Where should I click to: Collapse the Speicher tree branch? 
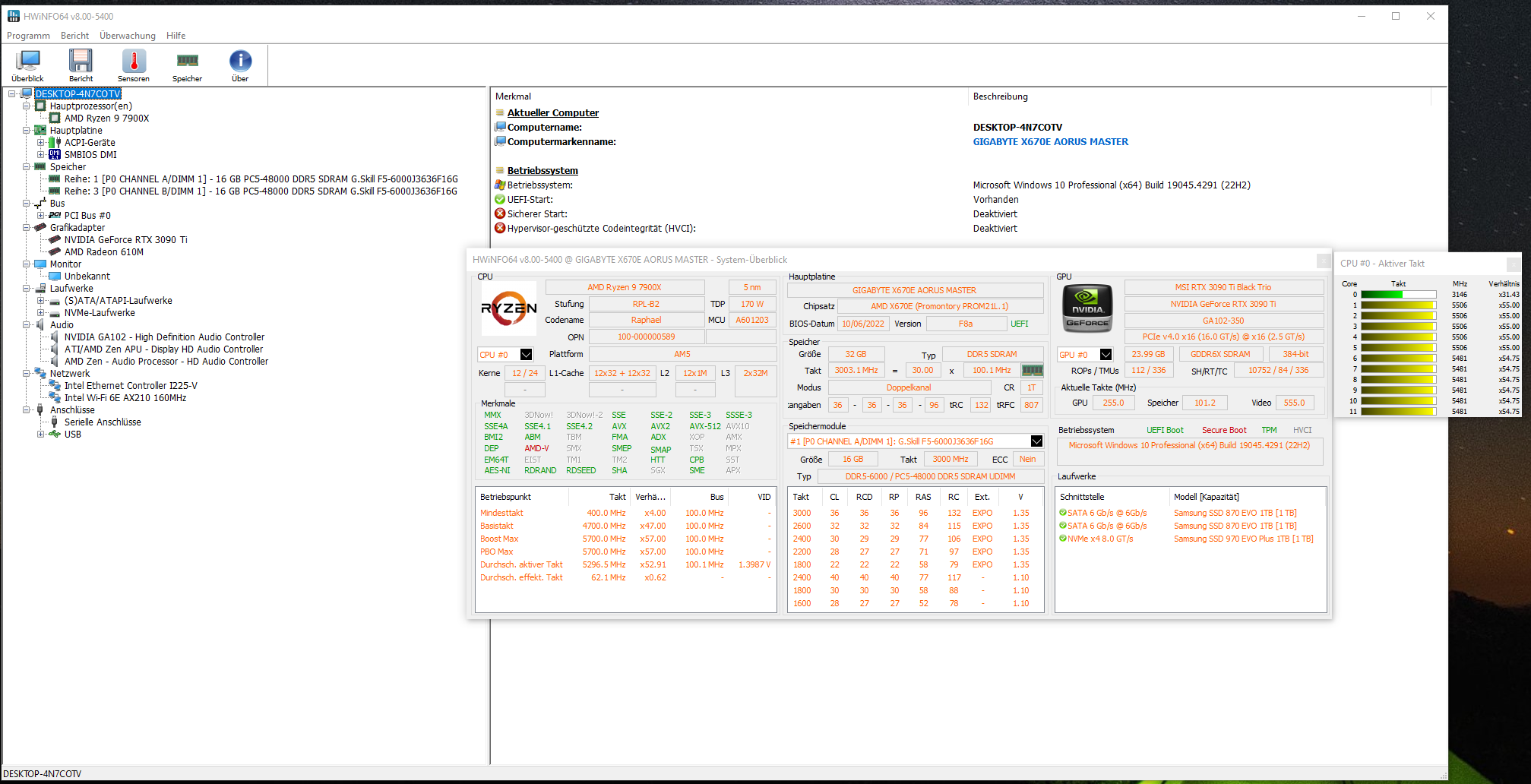point(26,167)
